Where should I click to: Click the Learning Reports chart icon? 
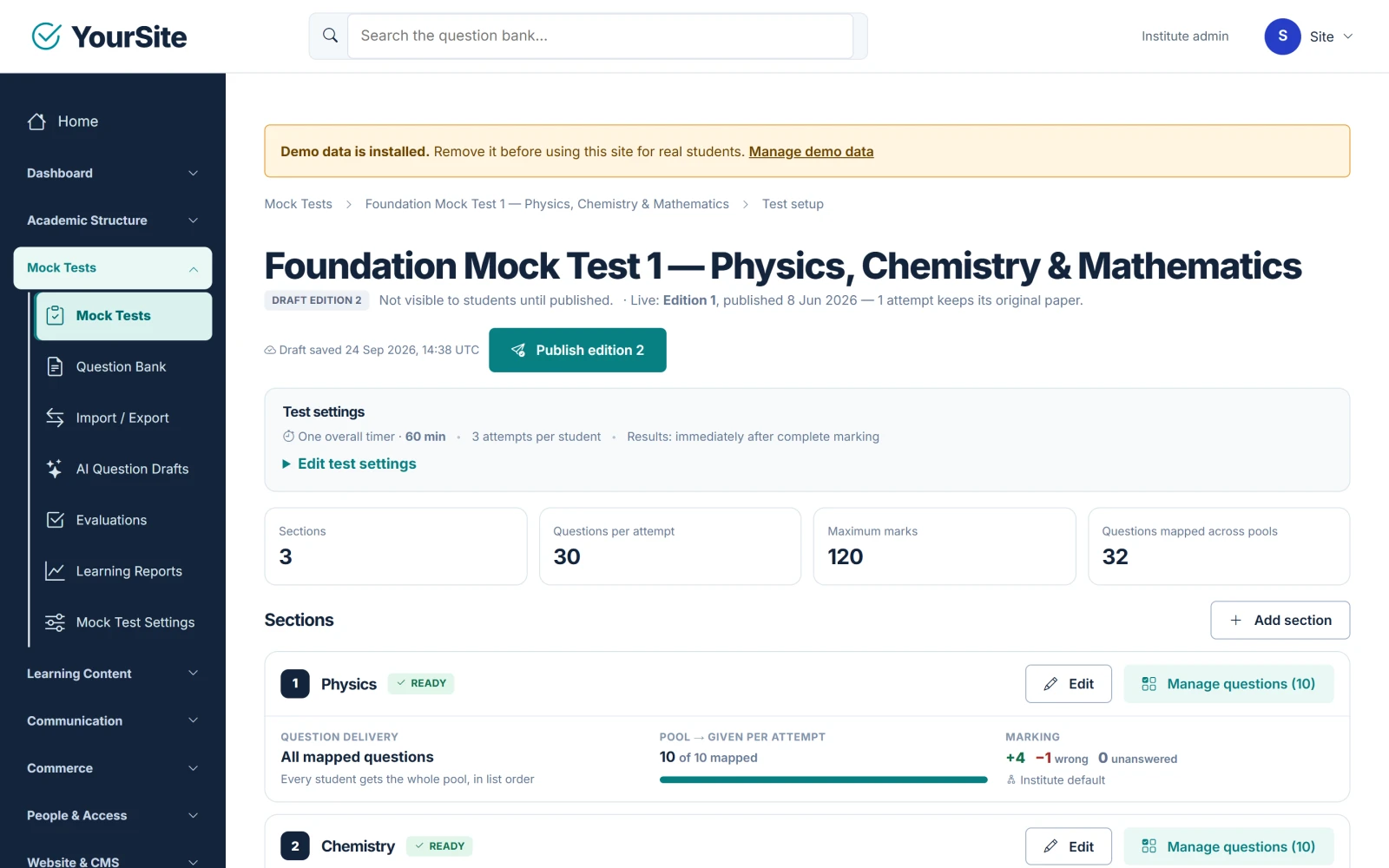click(x=55, y=571)
